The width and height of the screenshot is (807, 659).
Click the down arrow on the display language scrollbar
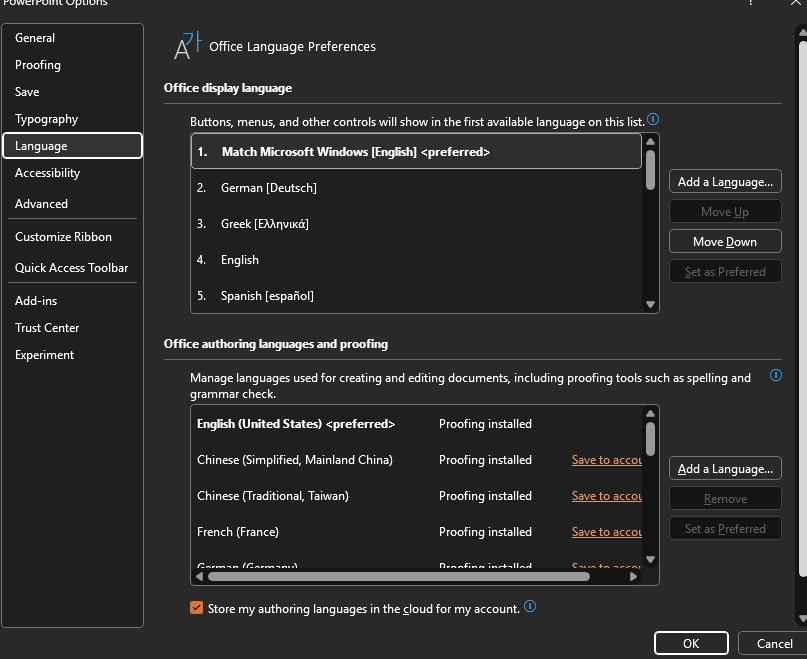(x=649, y=302)
